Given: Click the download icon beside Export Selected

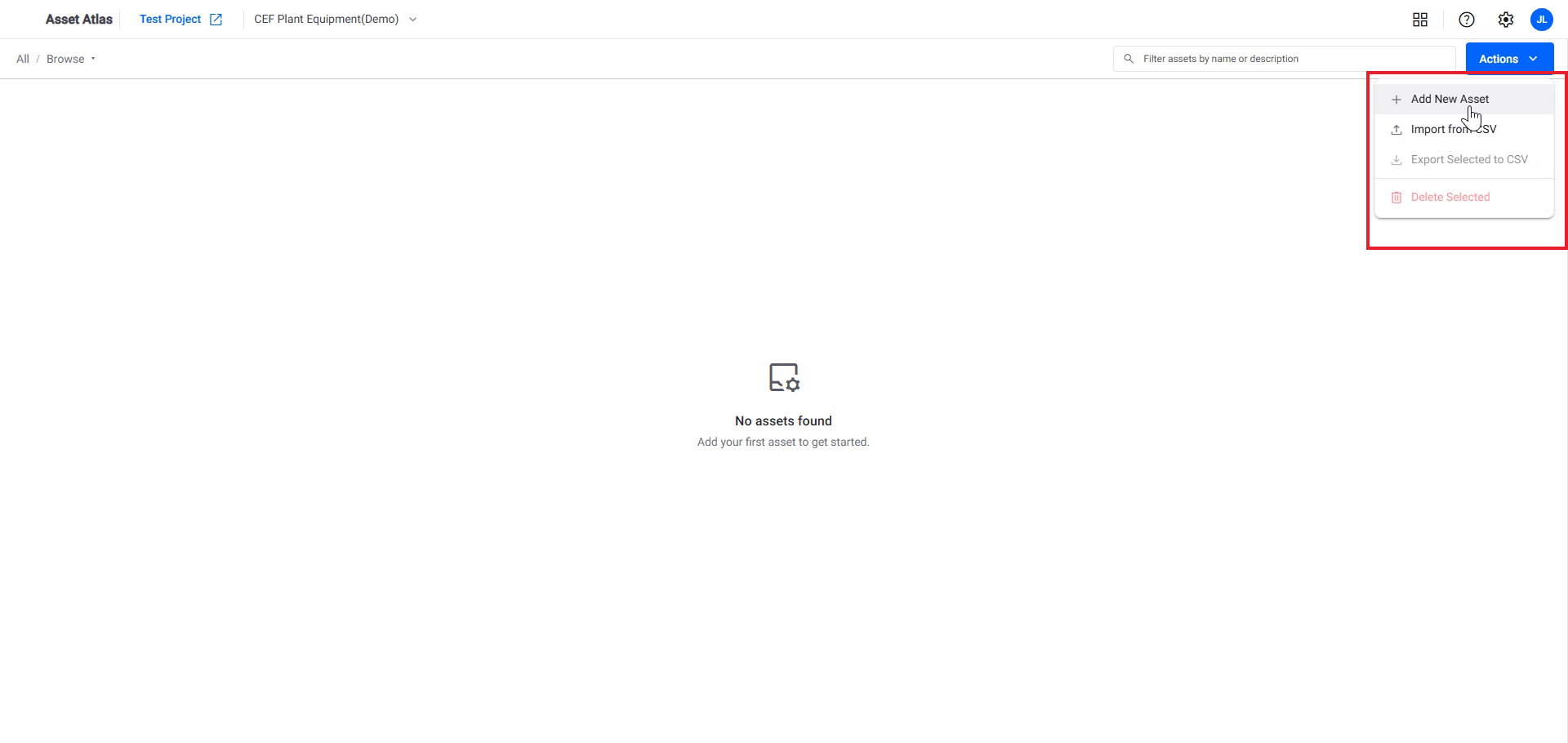Looking at the screenshot, I should (1396, 160).
